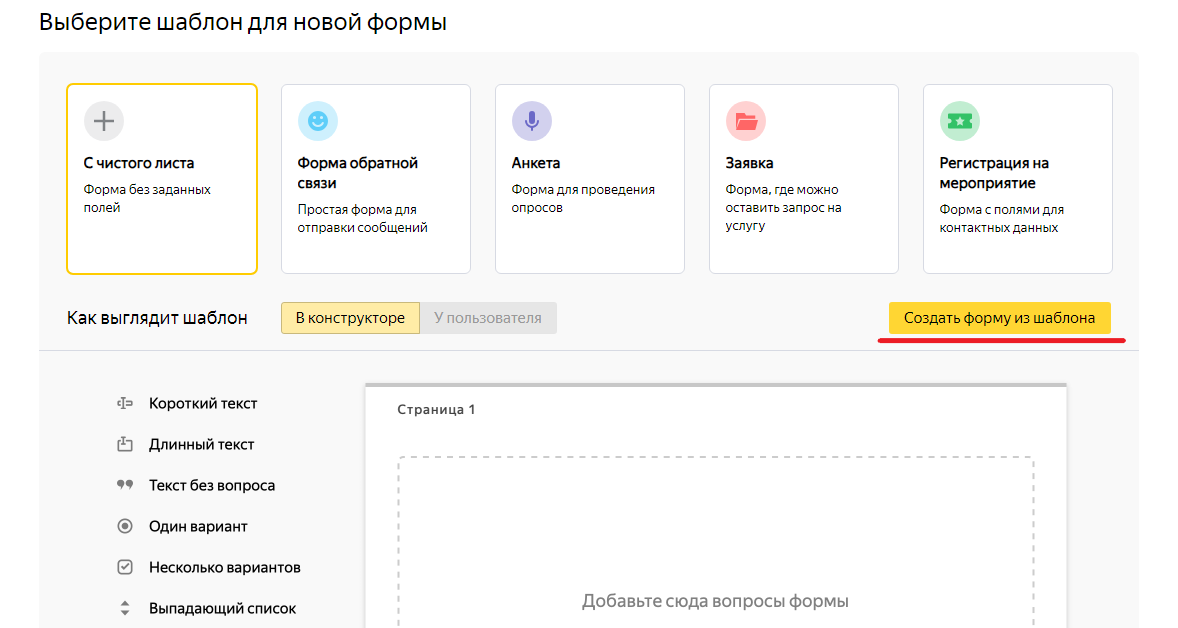This screenshot has height=628, width=1178.
Task: Click the plus icon on blank template
Action: tap(104, 121)
